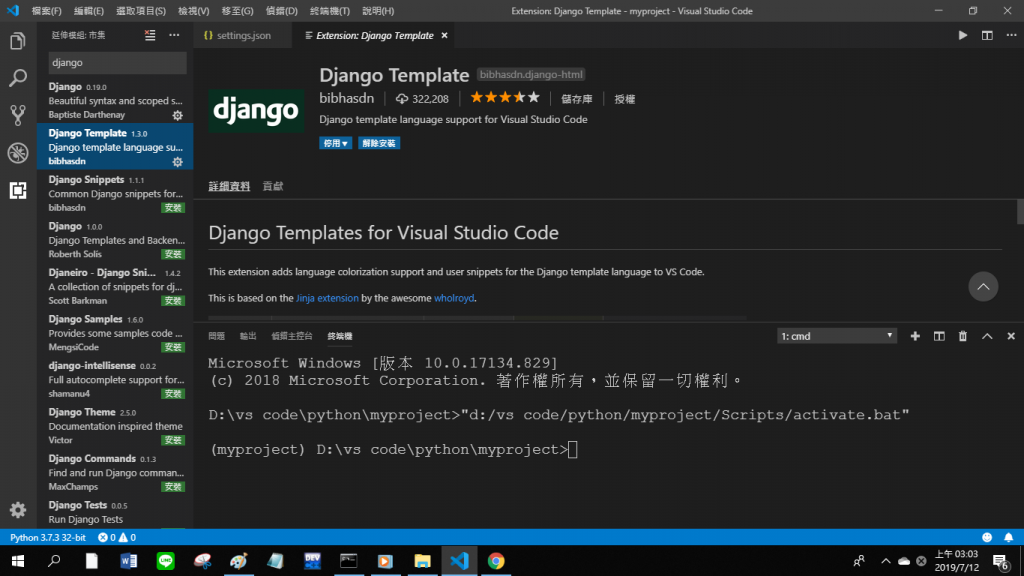Open the 說明(H) menu
Screen dimensions: 1024x576
tap(378, 11)
